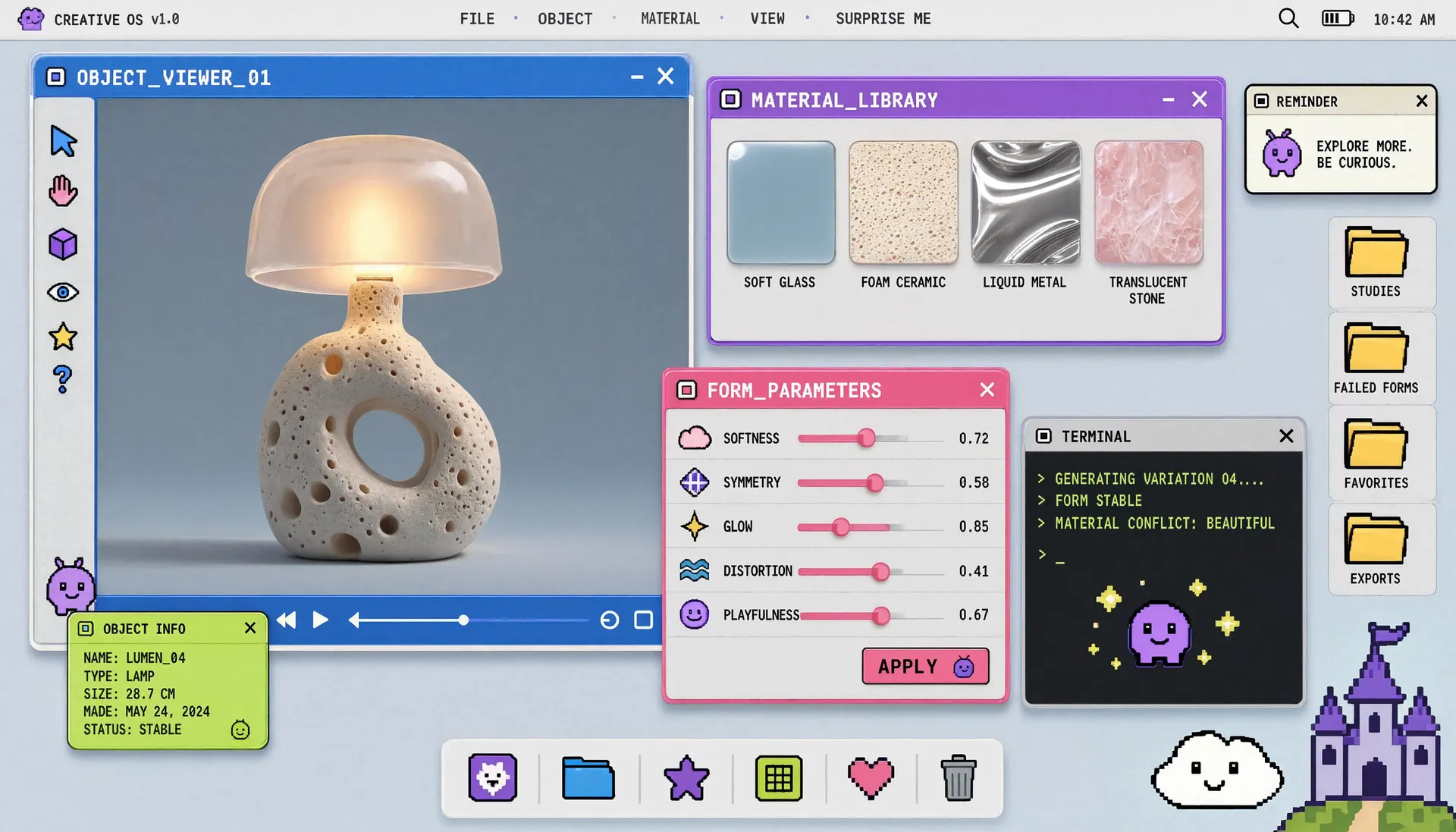1456x832 pixels.
Task: Click the Softness value 0.72
Action: (974, 438)
